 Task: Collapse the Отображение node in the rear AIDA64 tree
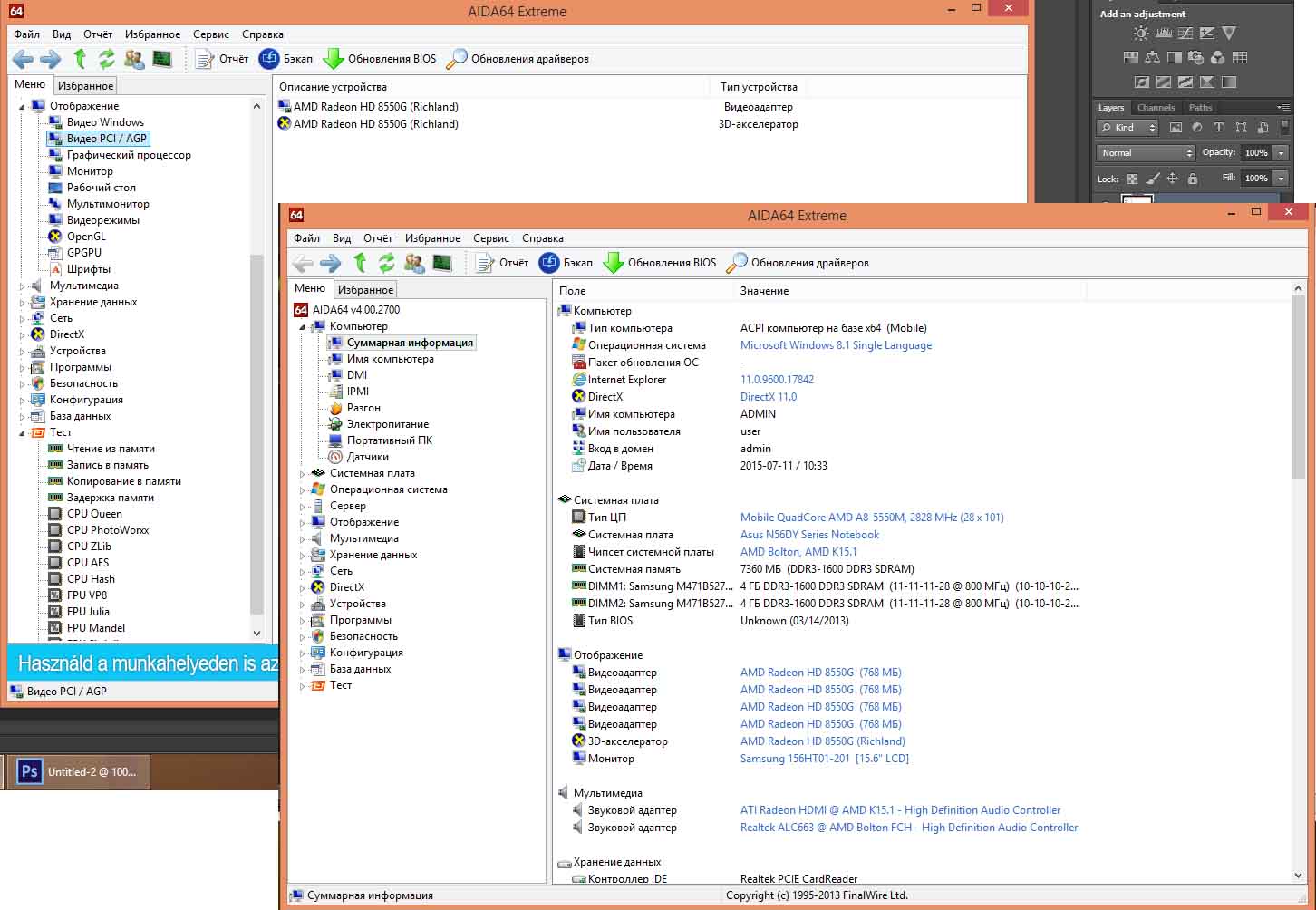pyautogui.click(x=23, y=107)
